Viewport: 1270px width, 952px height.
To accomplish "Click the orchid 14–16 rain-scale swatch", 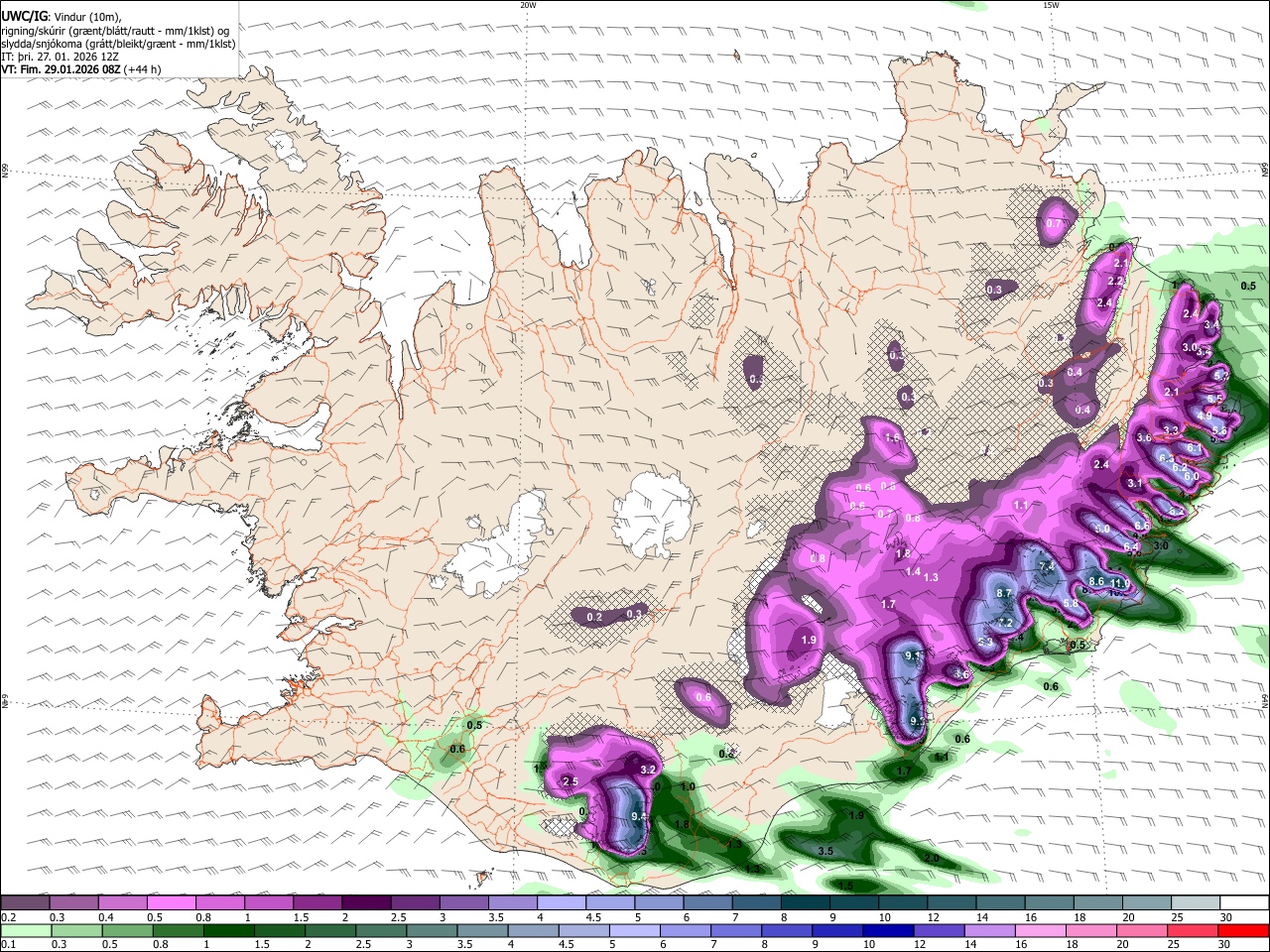I will [x=991, y=931].
